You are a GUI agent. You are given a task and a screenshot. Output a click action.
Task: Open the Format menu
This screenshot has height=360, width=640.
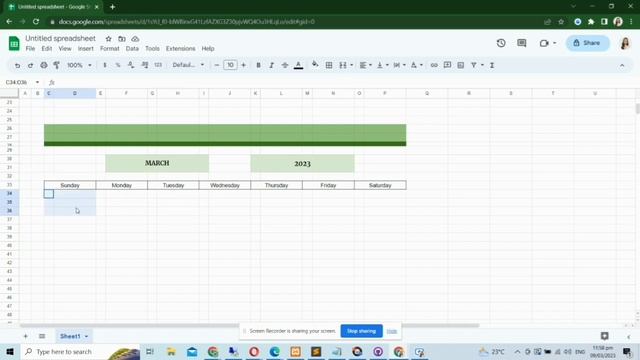(x=110, y=49)
